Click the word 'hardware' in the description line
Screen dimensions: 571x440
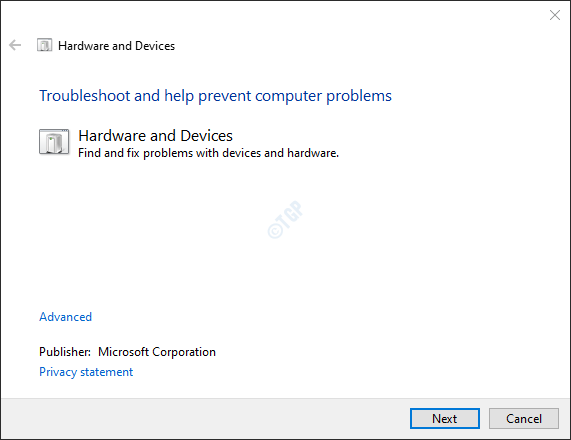tap(313, 153)
